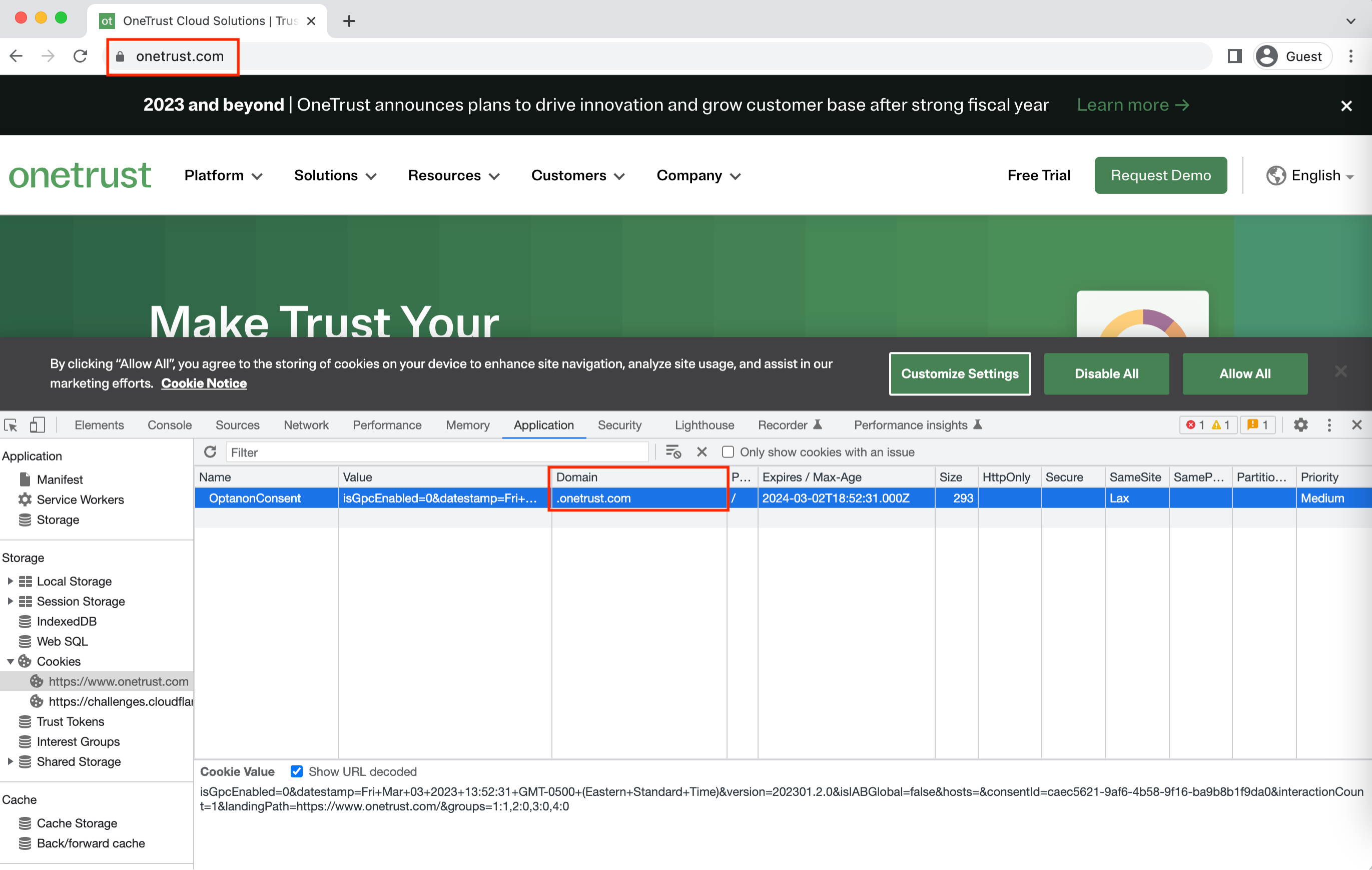Toggle the device toolbar icon in DevTools
1372x870 pixels.
(x=37, y=424)
